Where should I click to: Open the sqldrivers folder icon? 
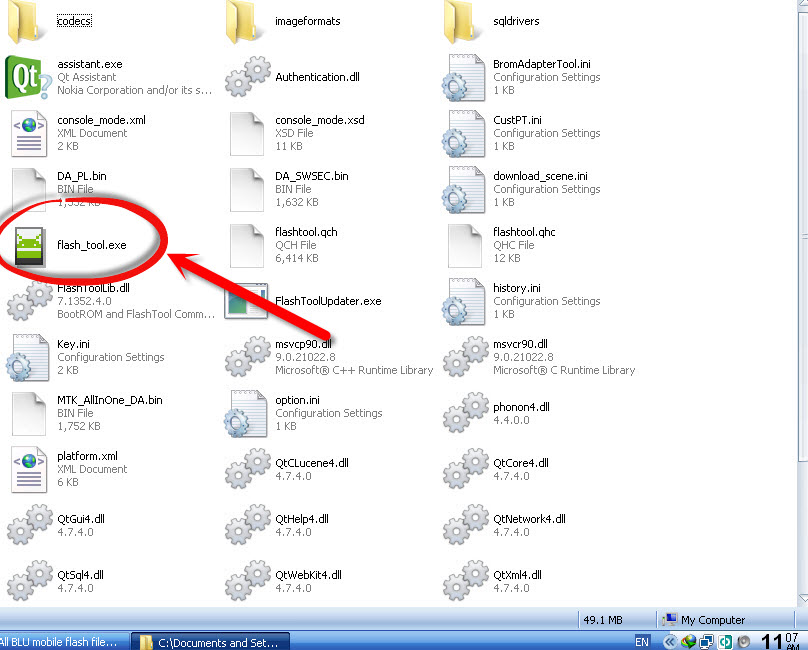pyautogui.click(x=460, y=21)
